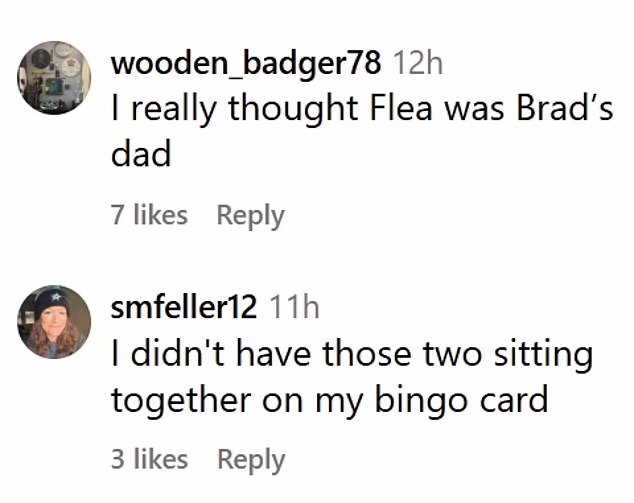Reply to wooden_badger78's comment

click(x=251, y=215)
